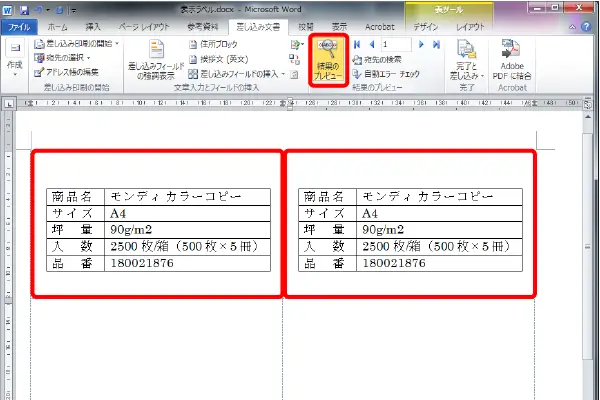Click モンディ カラーコピー cell in right label

pyautogui.click(x=439, y=197)
